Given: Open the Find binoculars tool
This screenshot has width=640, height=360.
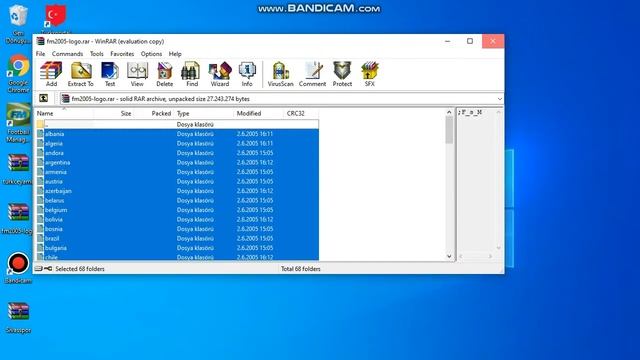Looking at the screenshot, I should pos(192,74).
